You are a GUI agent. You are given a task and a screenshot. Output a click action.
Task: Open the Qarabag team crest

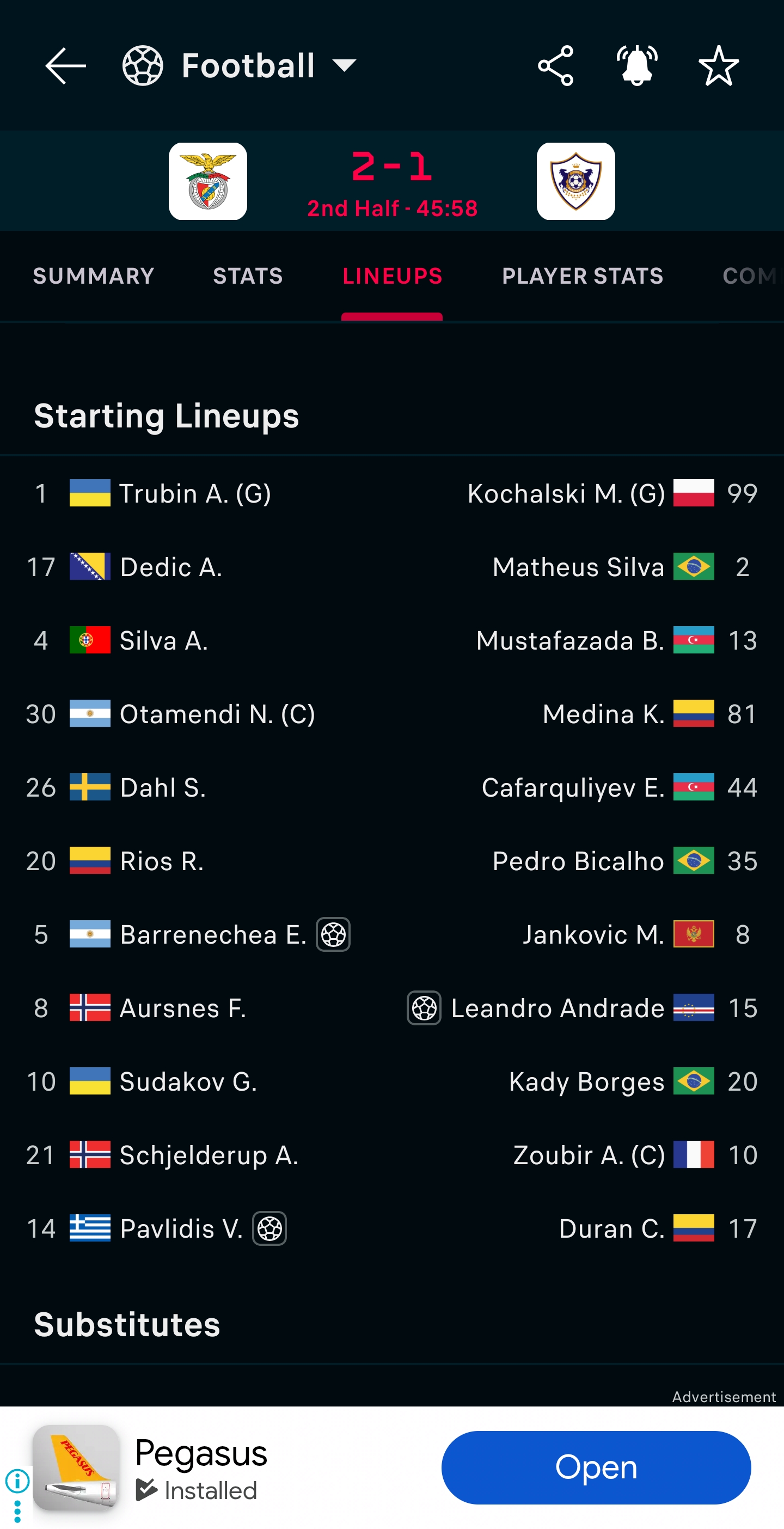click(x=575, y=181)
